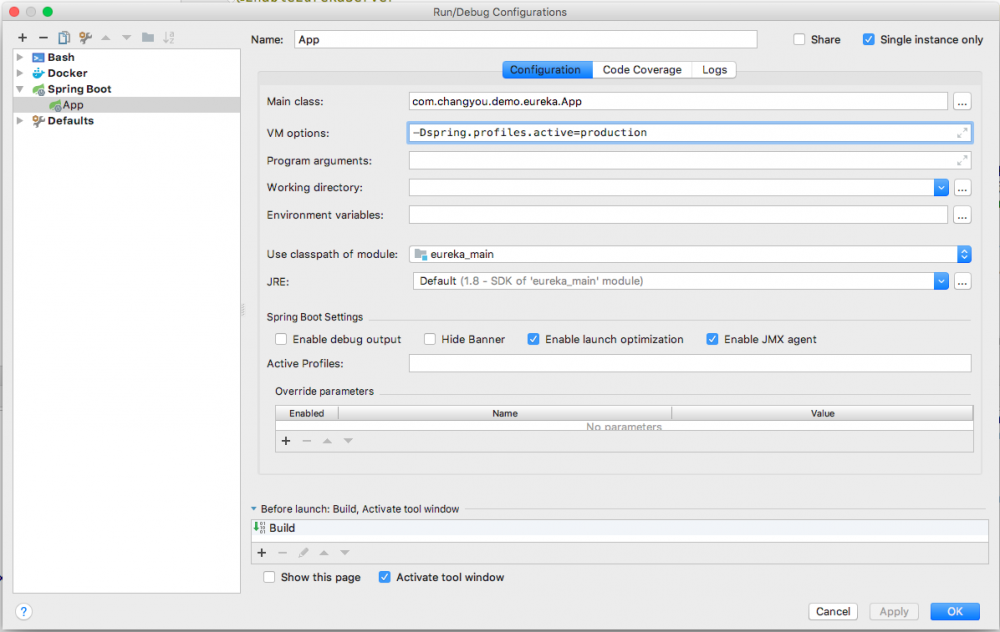Click the Main class field

coord(678,101)
